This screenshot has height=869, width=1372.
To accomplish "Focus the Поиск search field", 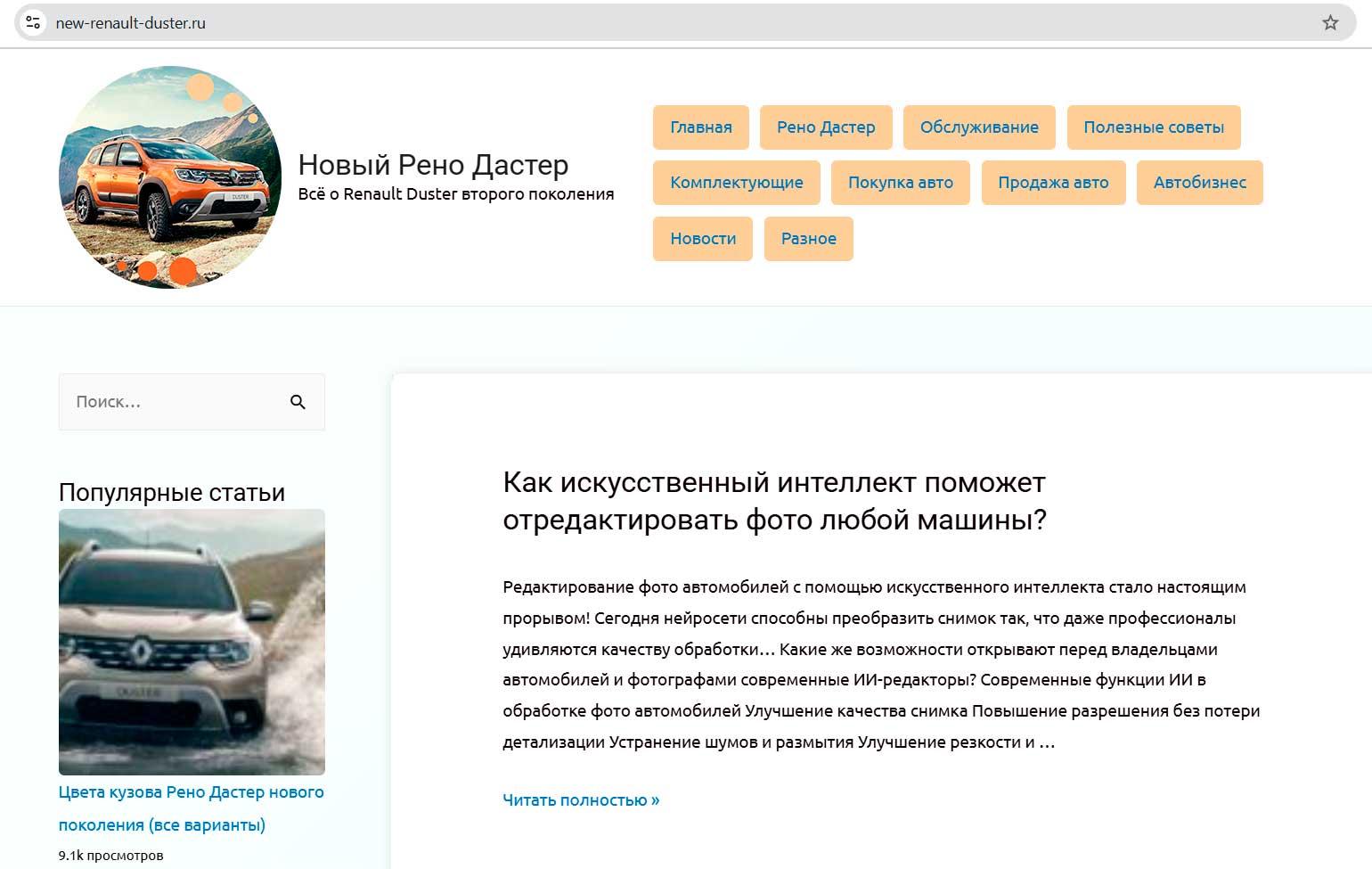I will tap(192, 402).
